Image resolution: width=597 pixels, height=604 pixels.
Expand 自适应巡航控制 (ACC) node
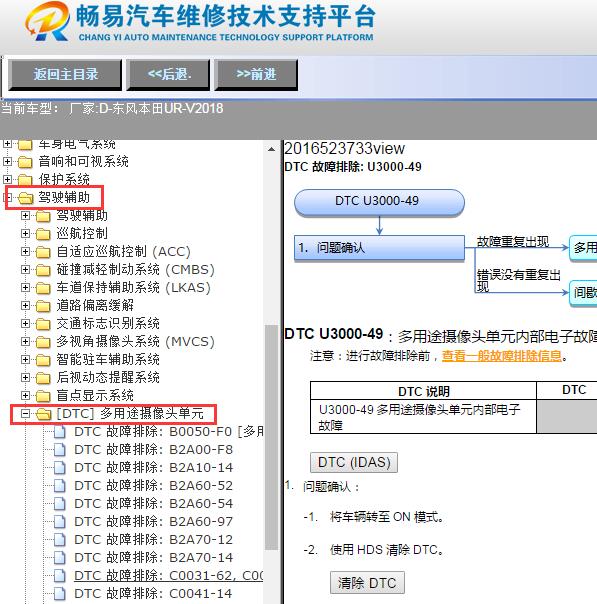[x=25, y=252]
